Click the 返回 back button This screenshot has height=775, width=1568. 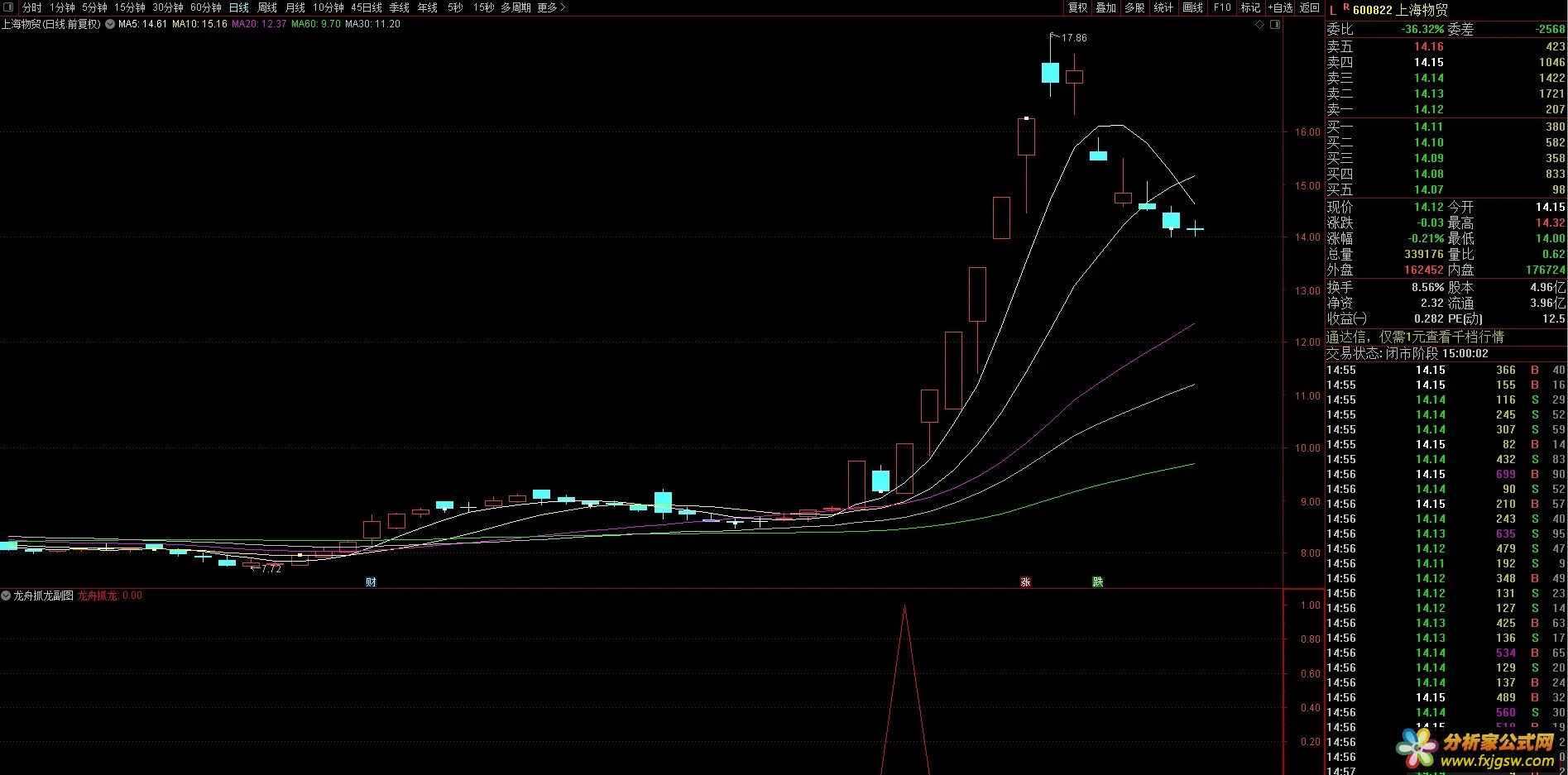pos(1309,7)
